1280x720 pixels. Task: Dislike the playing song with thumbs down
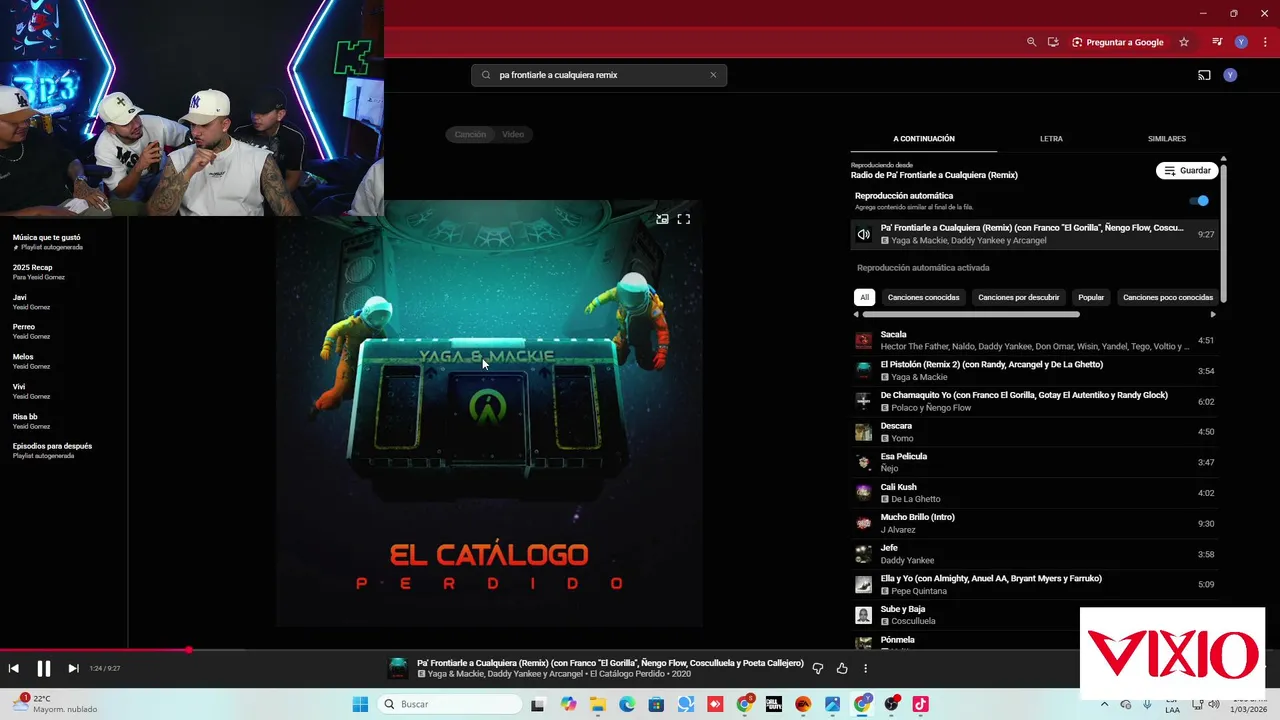click(x=818, y=668)
